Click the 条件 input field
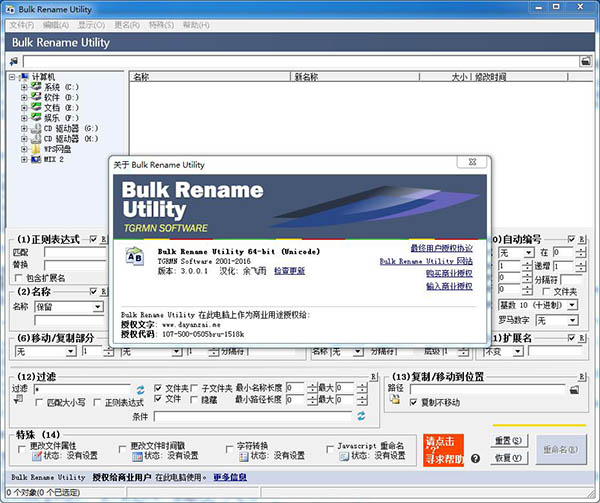The width and height of the screenshot is (600, 503). [253, 416]
